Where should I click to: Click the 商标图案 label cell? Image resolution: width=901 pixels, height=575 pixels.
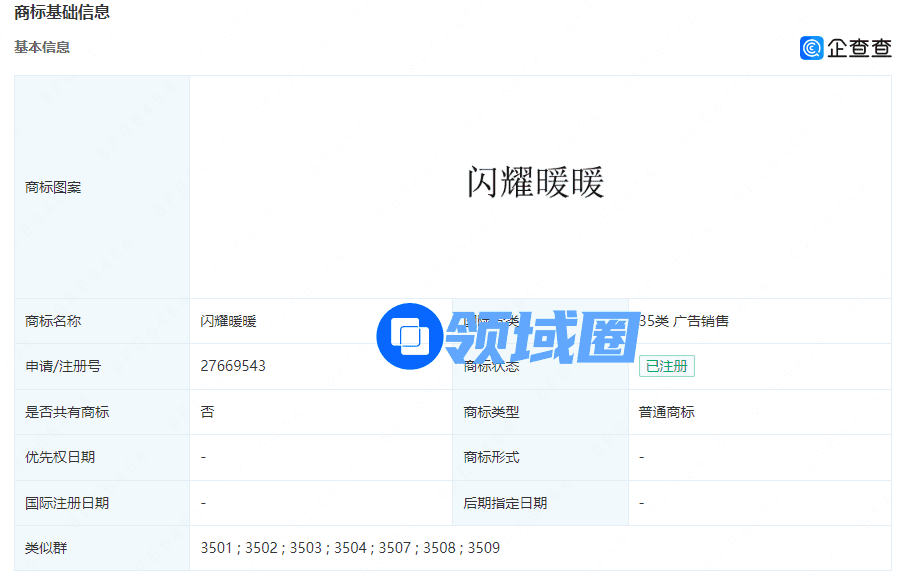(x=53, y=187)
